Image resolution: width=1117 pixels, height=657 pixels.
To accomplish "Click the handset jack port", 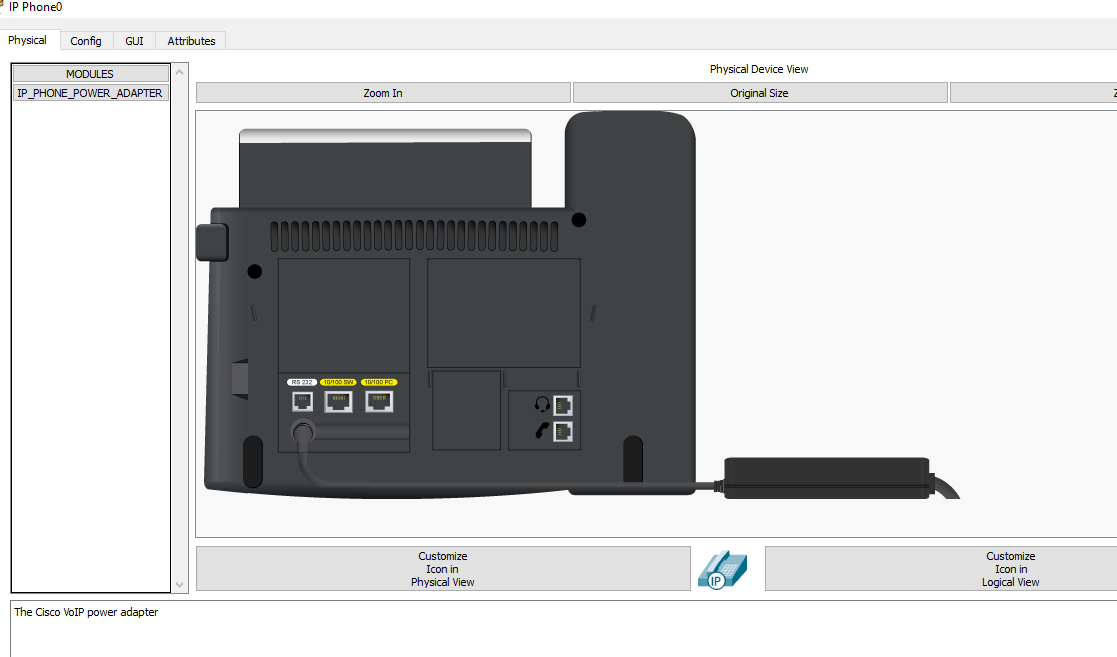I will [563, 431].
